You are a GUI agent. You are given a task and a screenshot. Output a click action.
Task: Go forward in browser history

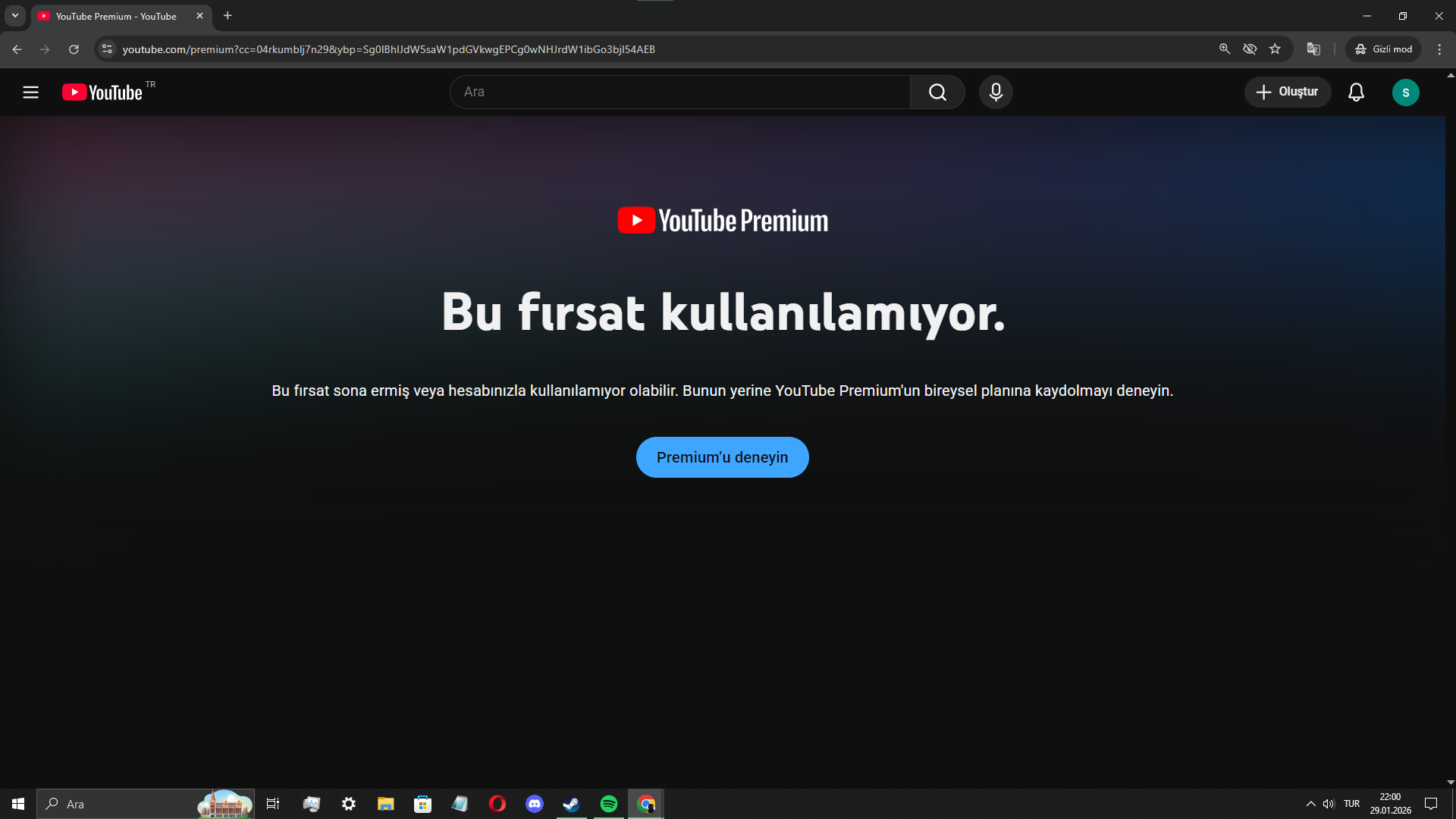(45, 49)
